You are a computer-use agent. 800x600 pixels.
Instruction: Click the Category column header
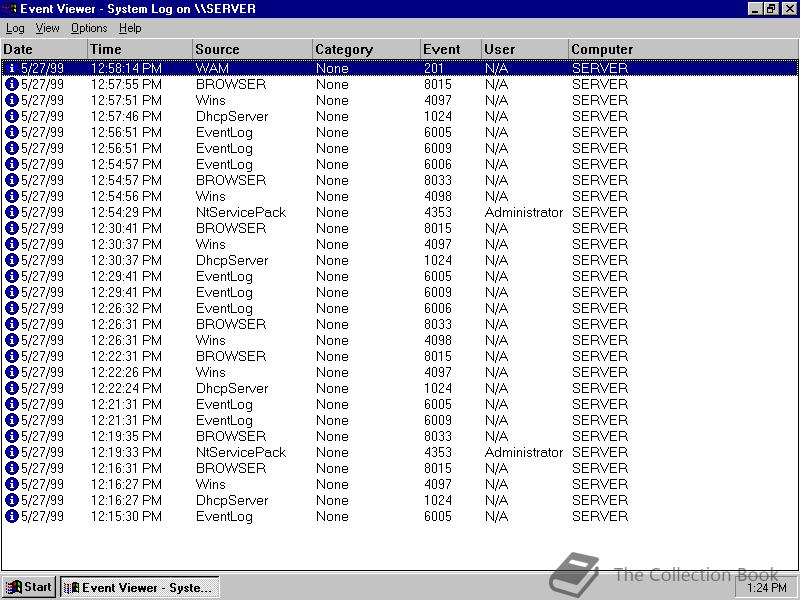click(366, 49)
